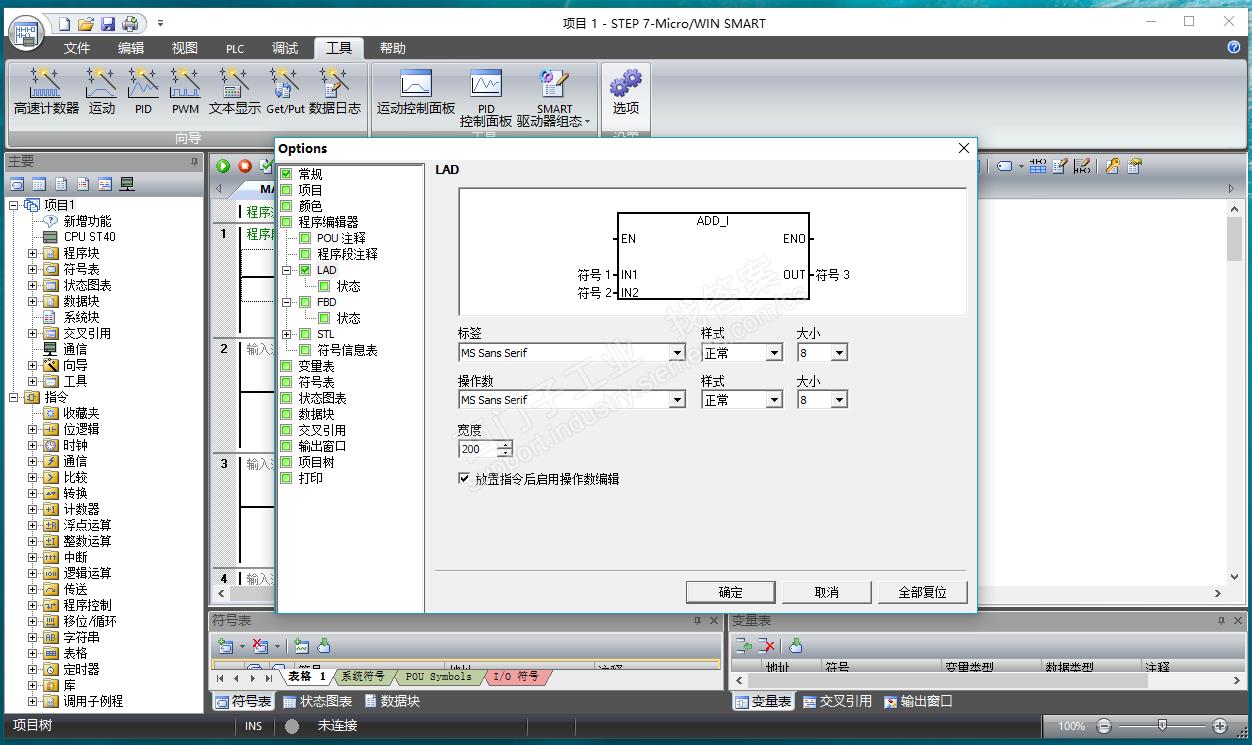Toggle the FBD checkbox in Options tree
The image size is (1252, 745).
[x=306, y=302]
